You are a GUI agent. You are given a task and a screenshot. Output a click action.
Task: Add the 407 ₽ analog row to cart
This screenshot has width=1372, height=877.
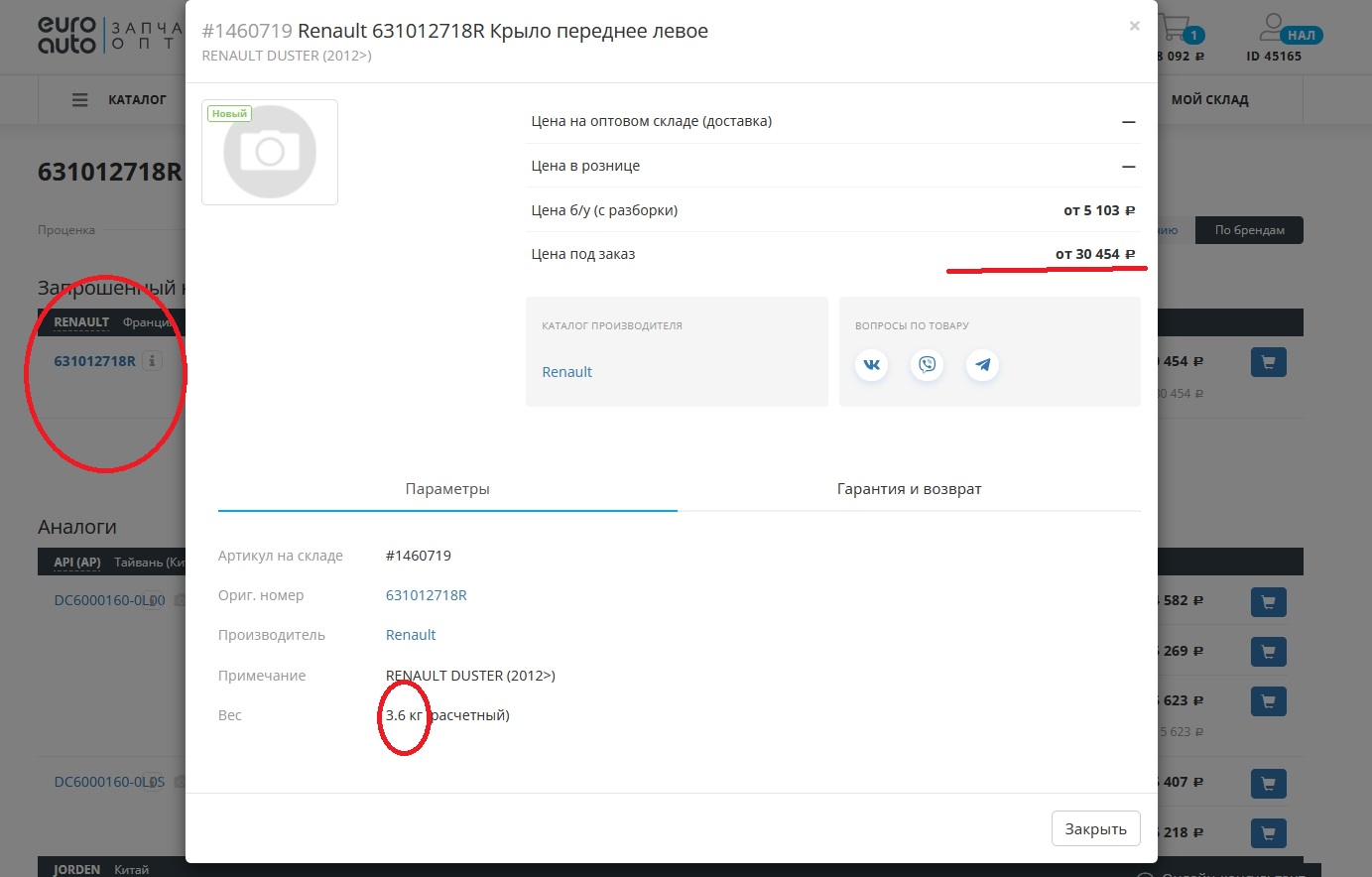click(1268, 783)
